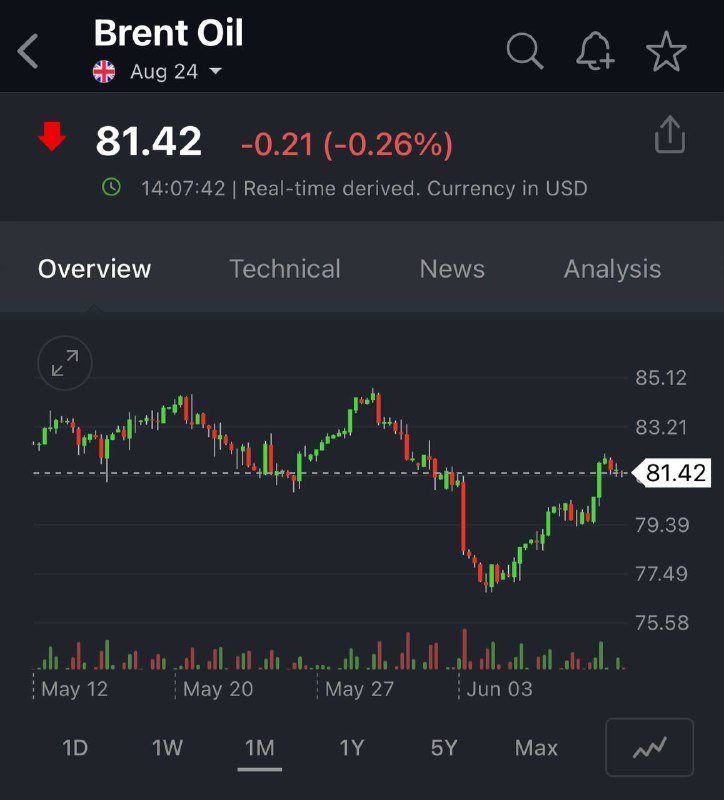Tap the share export icon
The image size is (724, 800).
coord(670,136)
